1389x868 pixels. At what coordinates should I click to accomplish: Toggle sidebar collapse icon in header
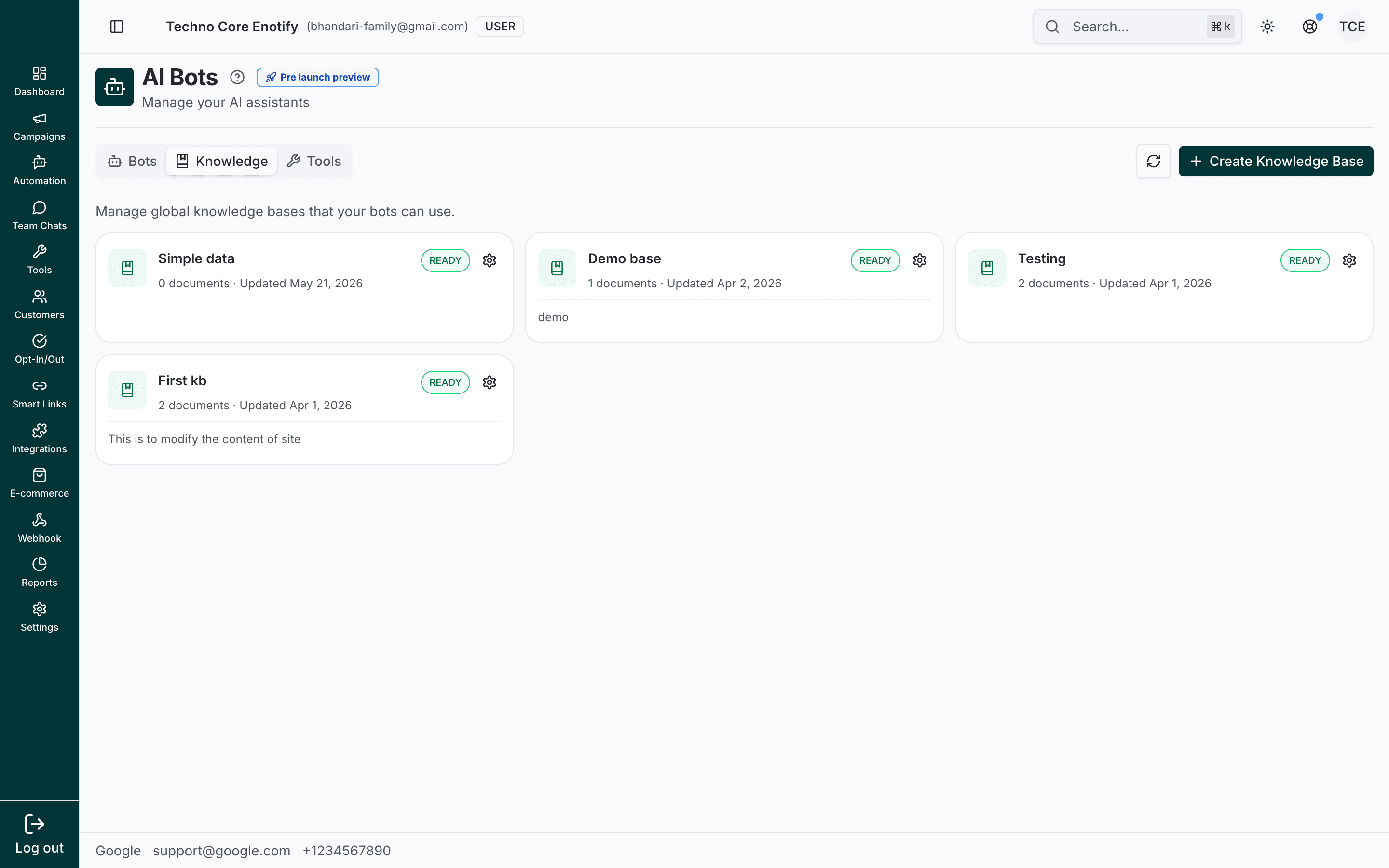click(x=117, y=27)
